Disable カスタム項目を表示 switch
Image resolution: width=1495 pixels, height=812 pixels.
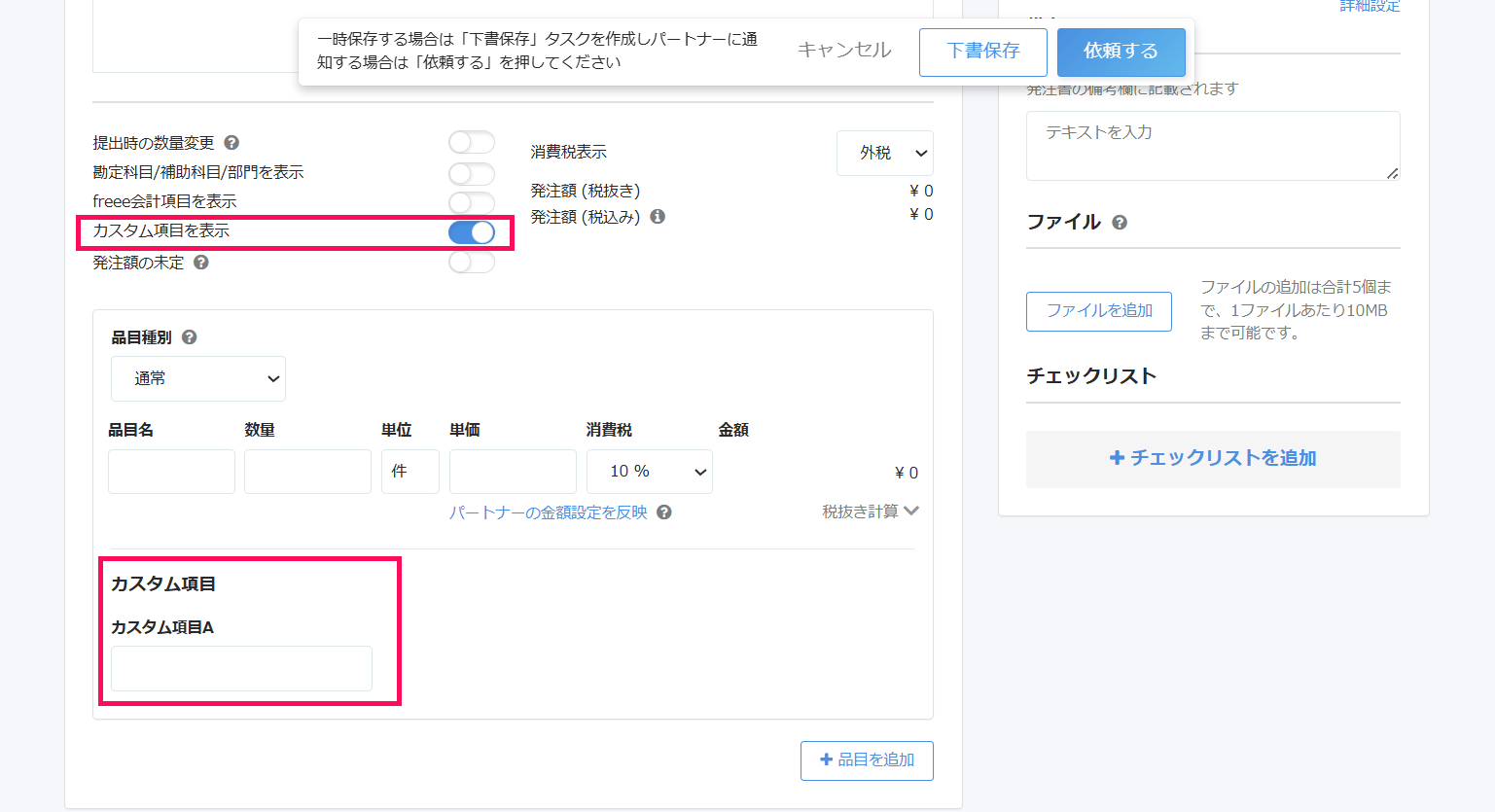tap(472, 232)
